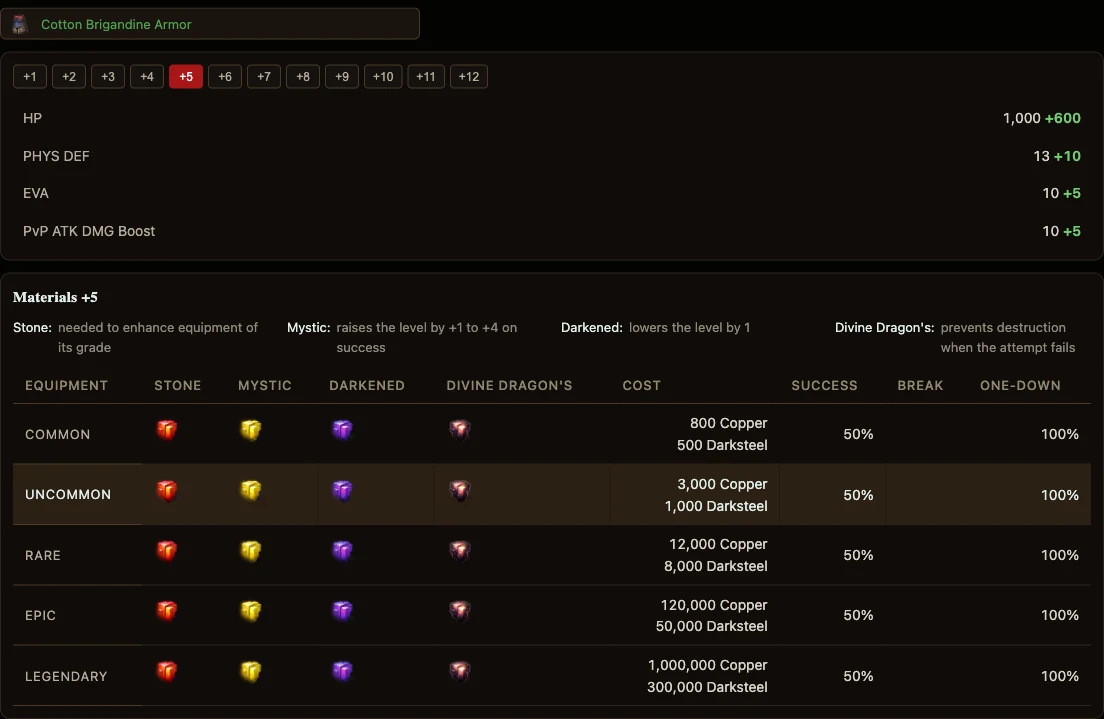Screen dimensions: 1104x719
Task: Click the UNCOMMON equipment row label
Action: [x=68, y=494]
